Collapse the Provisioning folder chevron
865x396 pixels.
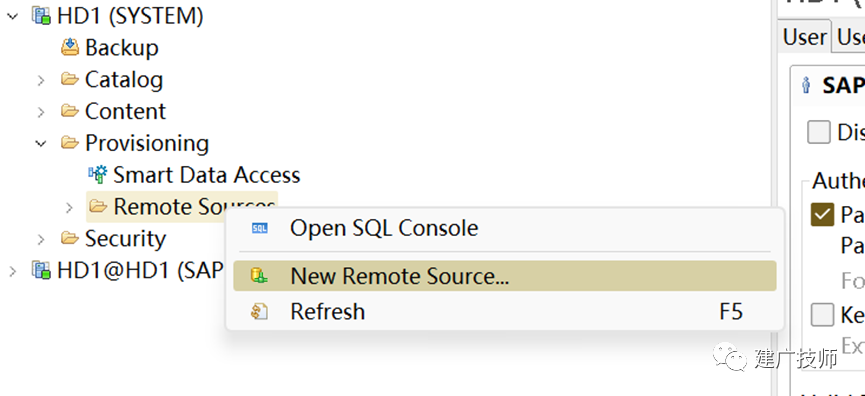(41, 144)
